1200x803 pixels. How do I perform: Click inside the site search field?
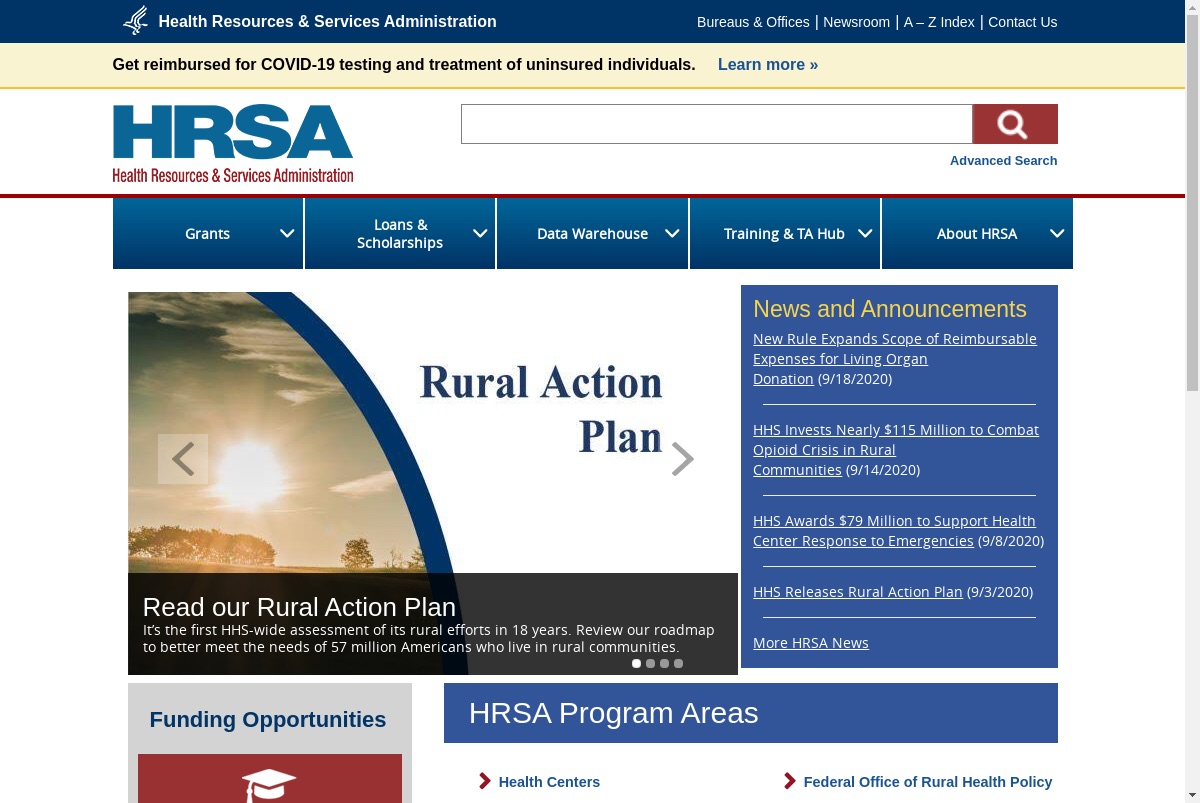click(717, 124)
